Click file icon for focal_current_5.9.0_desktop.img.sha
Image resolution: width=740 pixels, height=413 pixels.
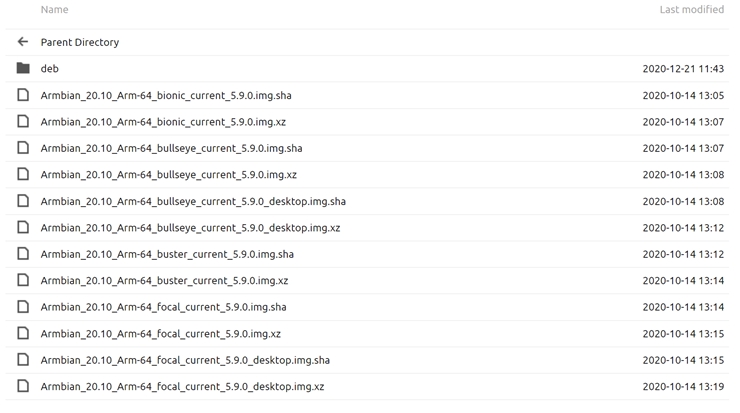click(x=23, y=360)
